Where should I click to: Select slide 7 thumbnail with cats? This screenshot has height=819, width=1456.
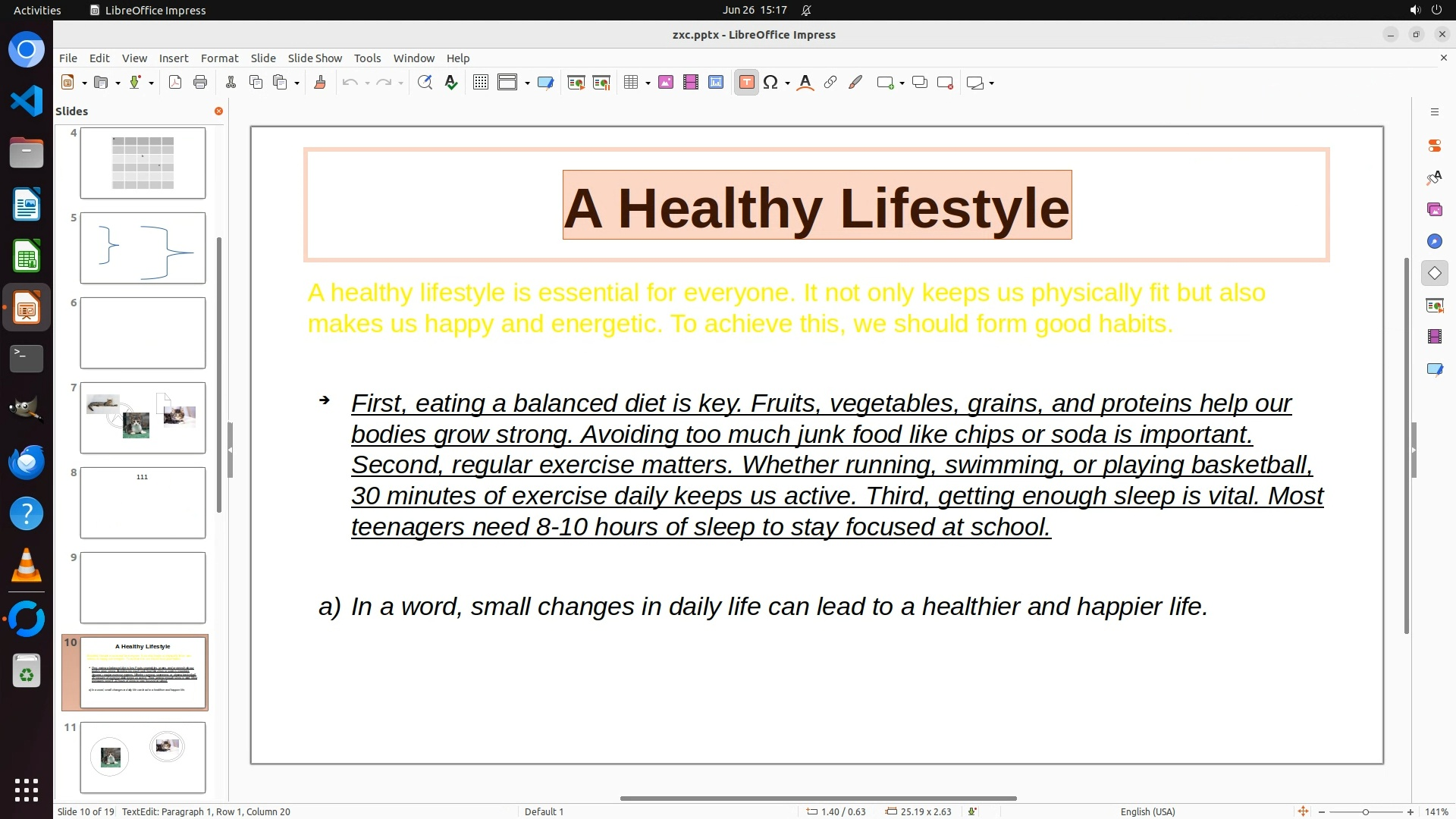click(x=143, y=418)
